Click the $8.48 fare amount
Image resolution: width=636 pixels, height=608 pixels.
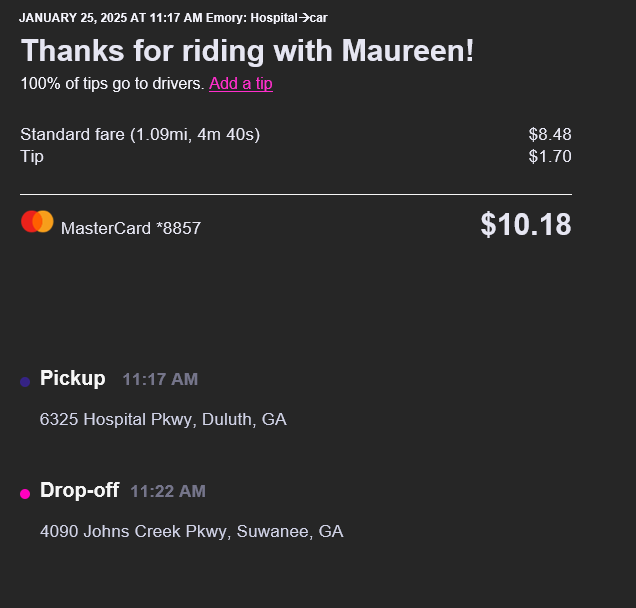pyautogui.click(x=549, y=134)
